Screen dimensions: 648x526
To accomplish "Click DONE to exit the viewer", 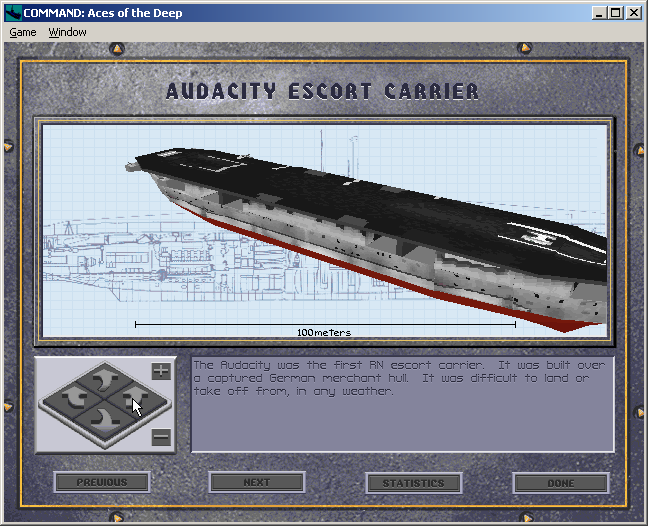I will pos(561,483).
